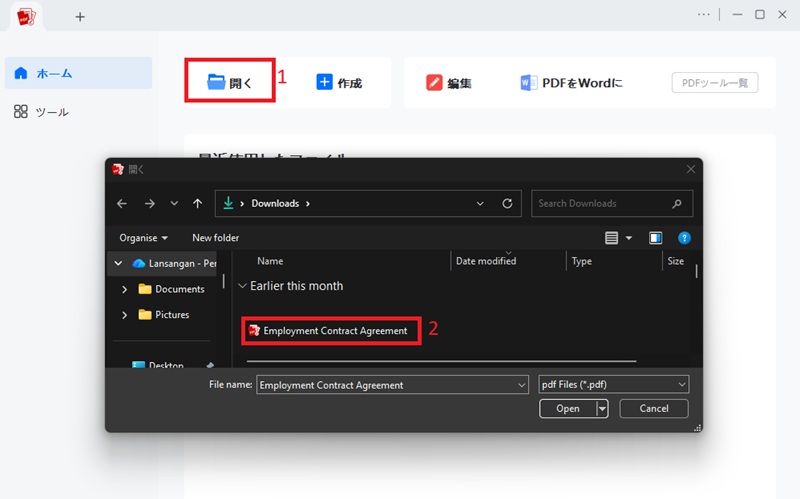Select Desktop in navigation pane
Image resolution: width=800 pixels, height=499 pixels.
tap(158, 364)
